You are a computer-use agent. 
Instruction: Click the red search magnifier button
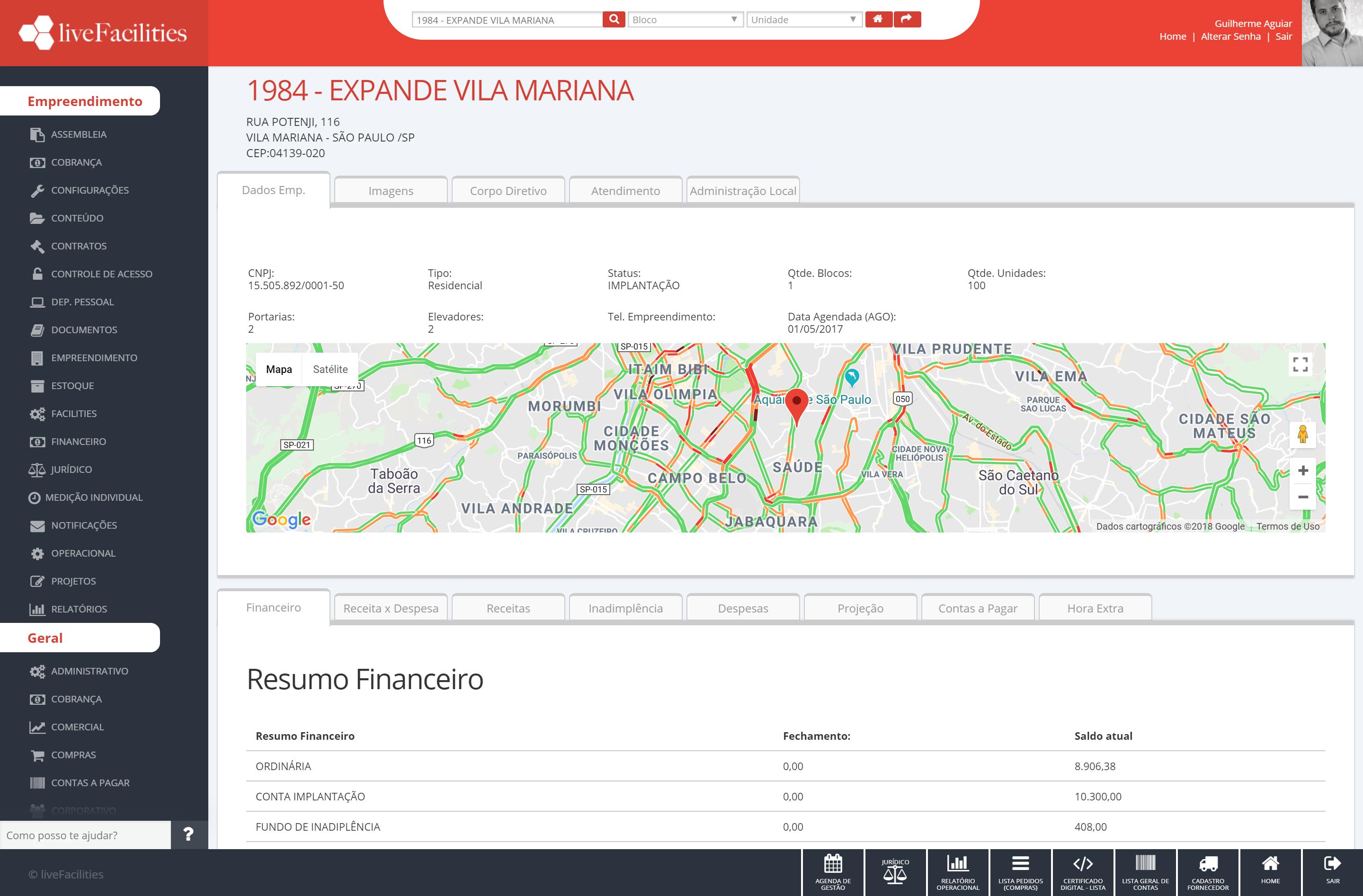614,19
